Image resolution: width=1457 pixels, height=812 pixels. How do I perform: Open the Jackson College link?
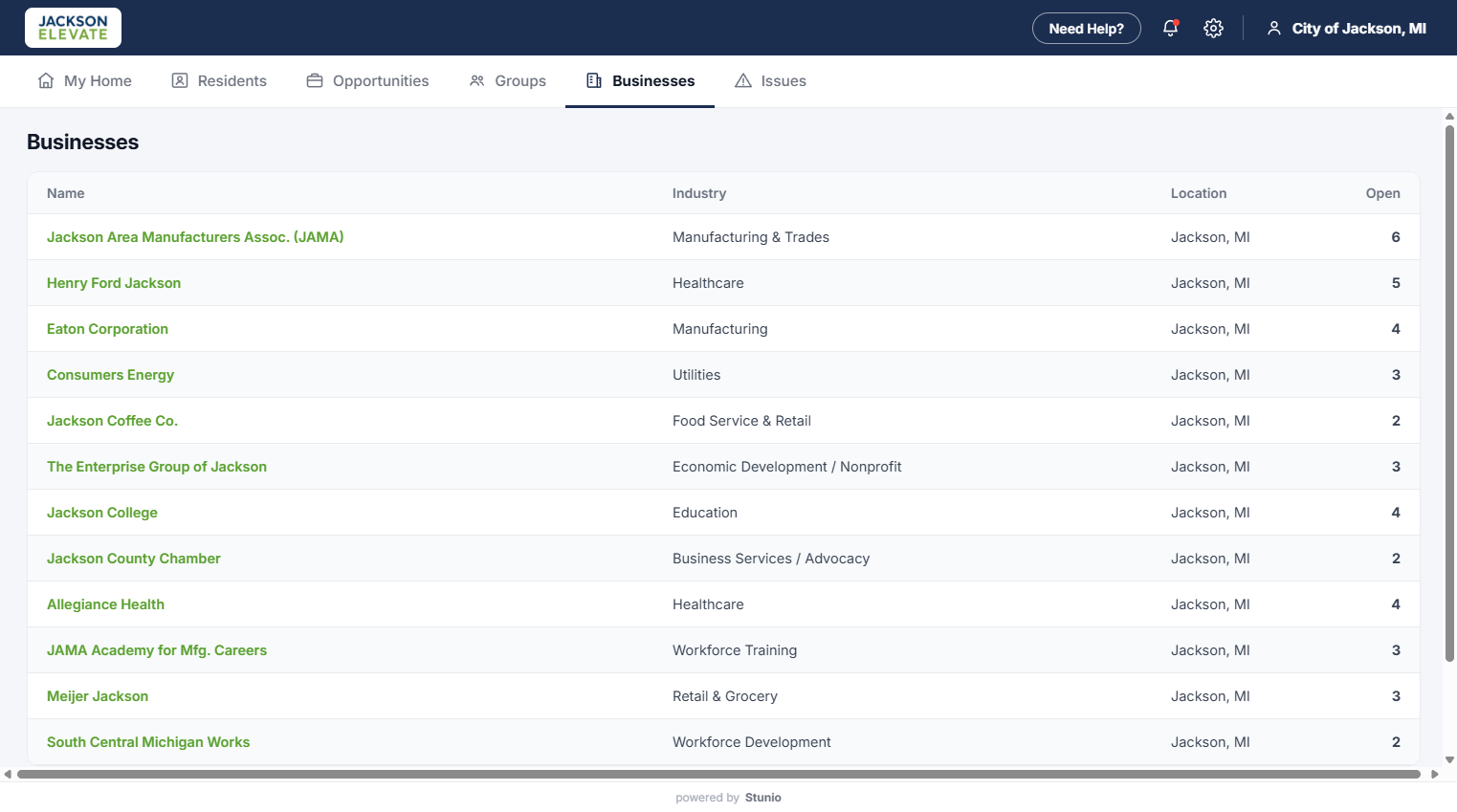[x=102, y=513]
